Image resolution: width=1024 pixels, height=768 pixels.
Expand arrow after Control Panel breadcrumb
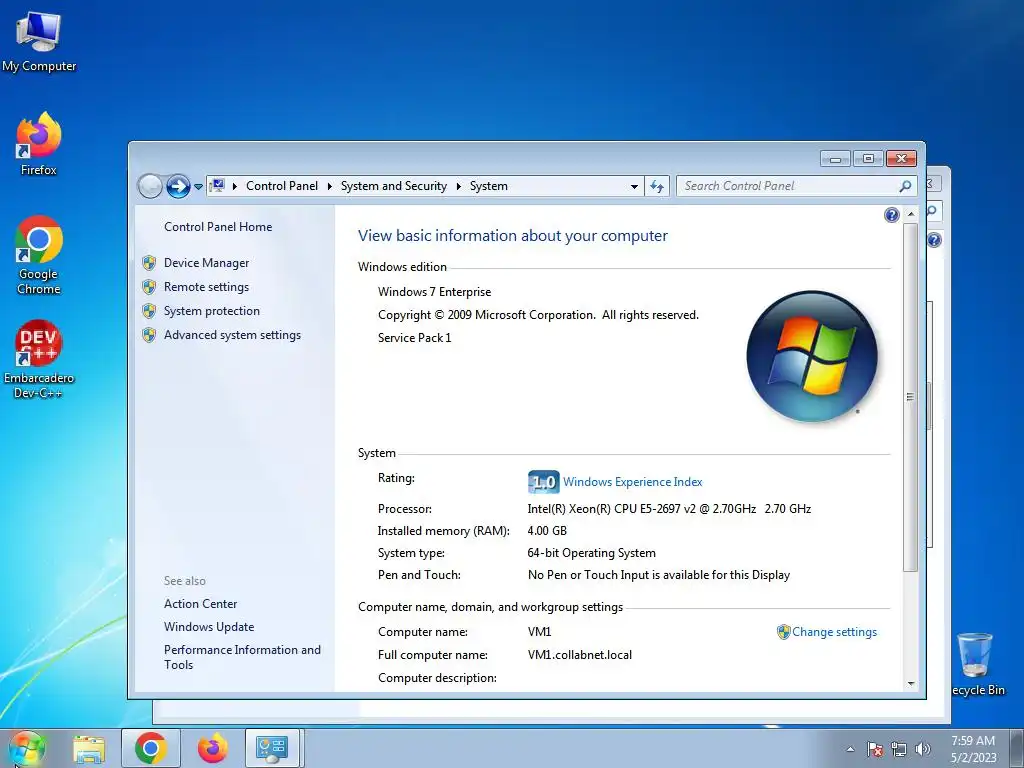(x=330, y=186)
